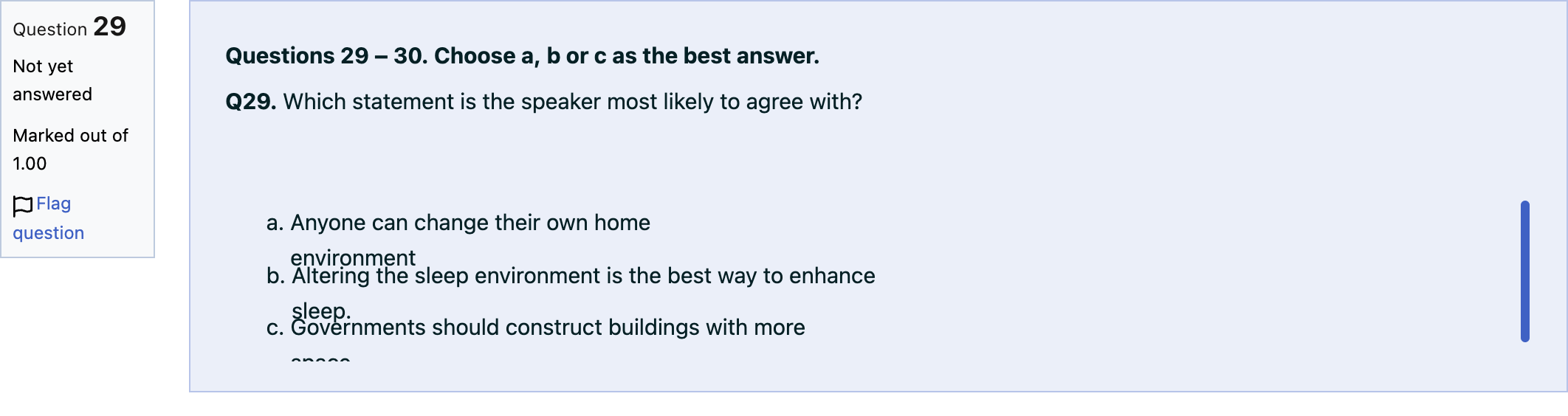The image size is (1568, 416).
Task: Click the cut-off last line of option c
Action: pos(320,357)
